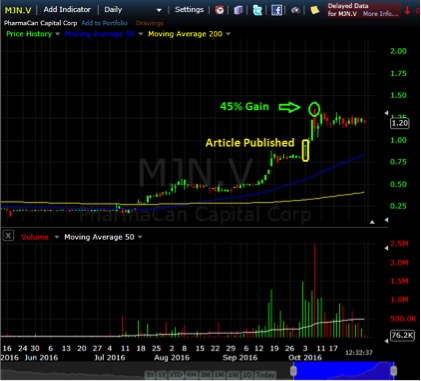Click the binoculars icon in toolbar
This screenshot has width=421, height=381.
tap(295, 10)
